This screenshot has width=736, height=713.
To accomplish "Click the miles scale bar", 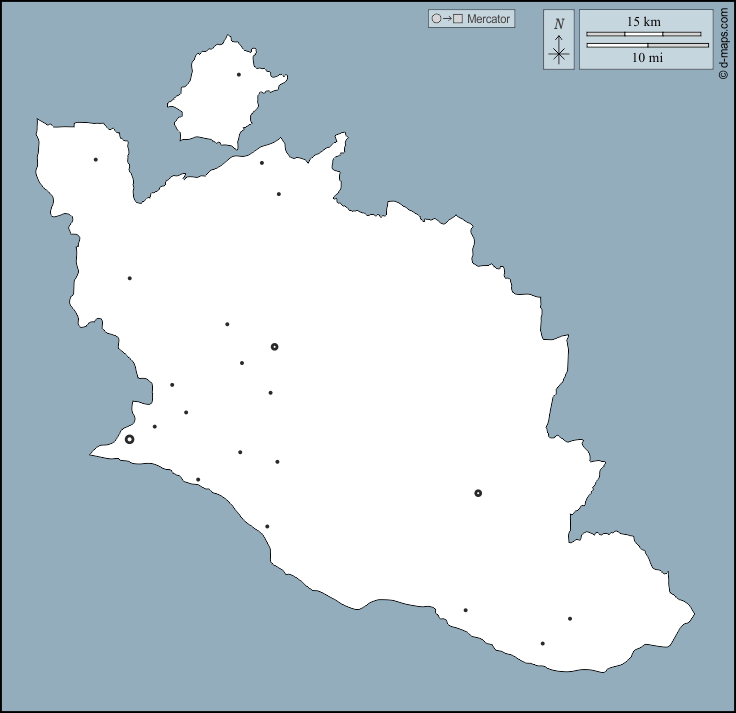I will click(647, 45).
